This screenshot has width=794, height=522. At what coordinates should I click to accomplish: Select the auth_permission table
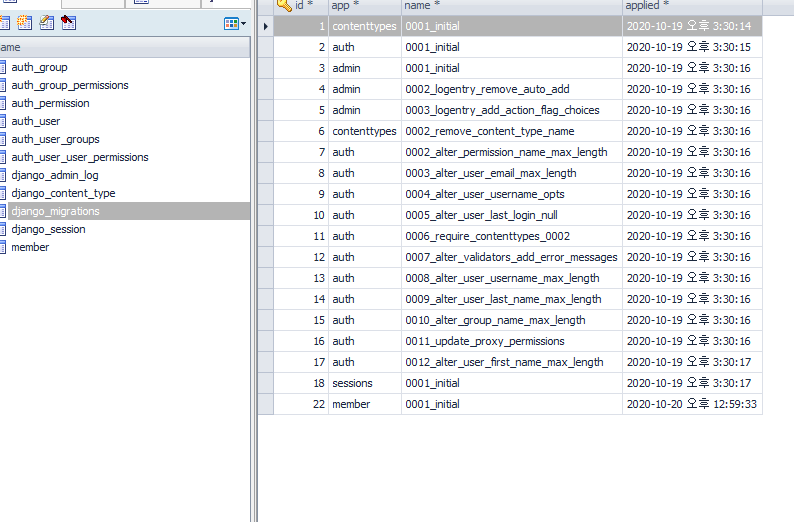[x=50, y=103]
